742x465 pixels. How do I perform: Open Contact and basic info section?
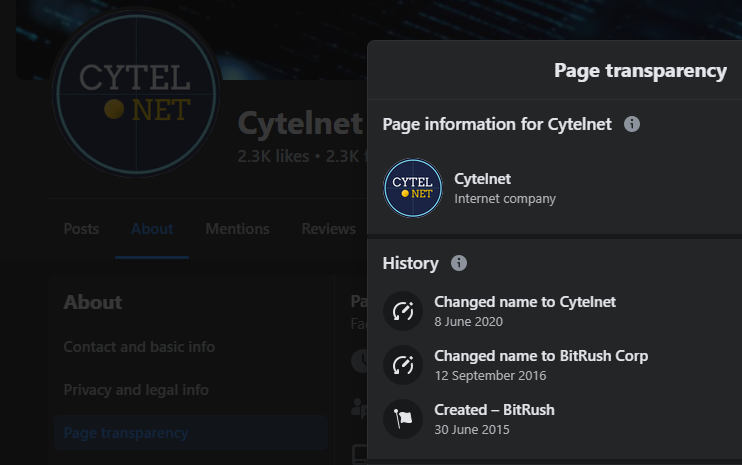pyautogui.click(x=139, y=347)
